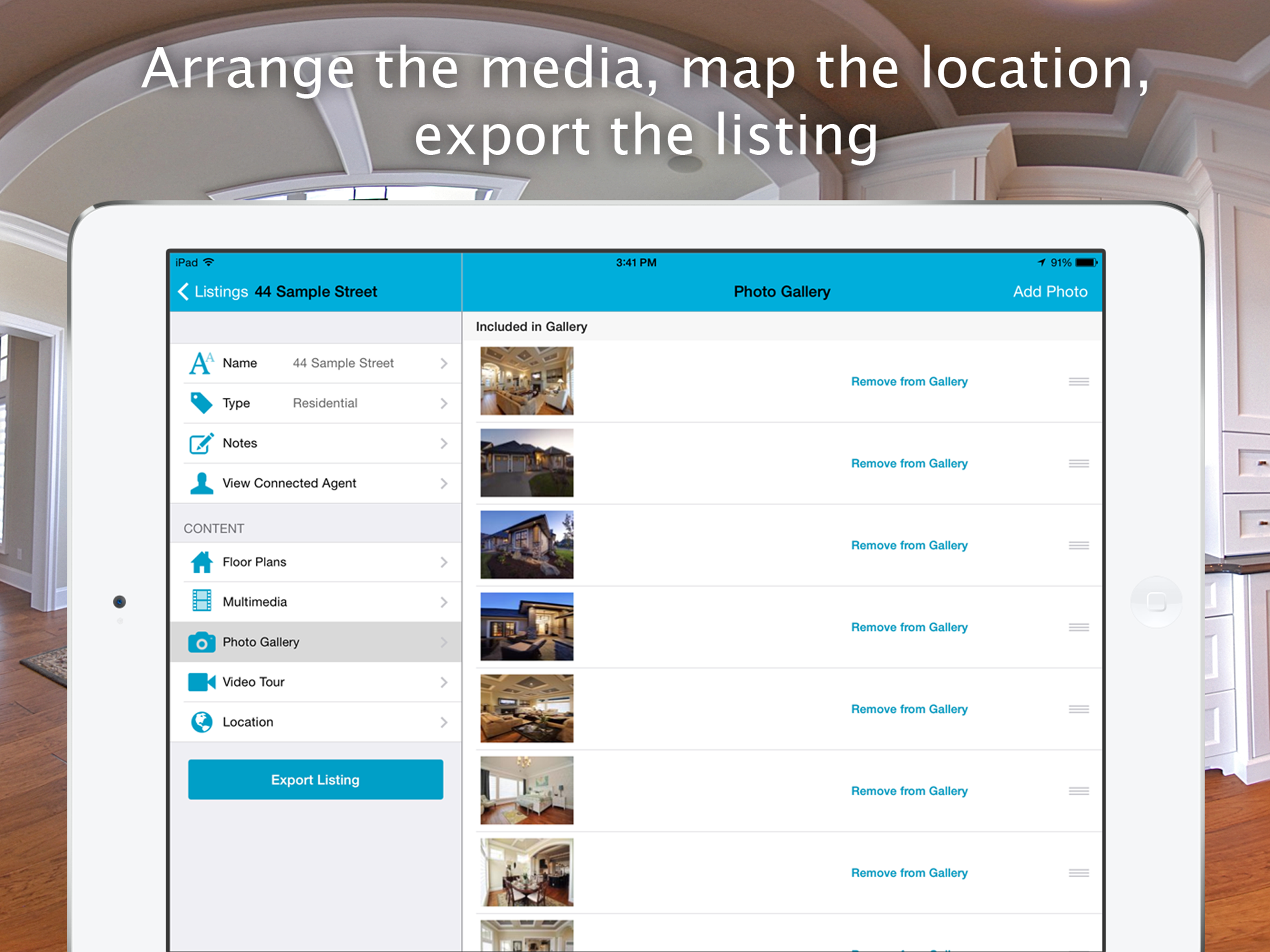The image size is (1270, 952).
Task: Tap the location services arrow icon
Action: tap(1042, 262)
